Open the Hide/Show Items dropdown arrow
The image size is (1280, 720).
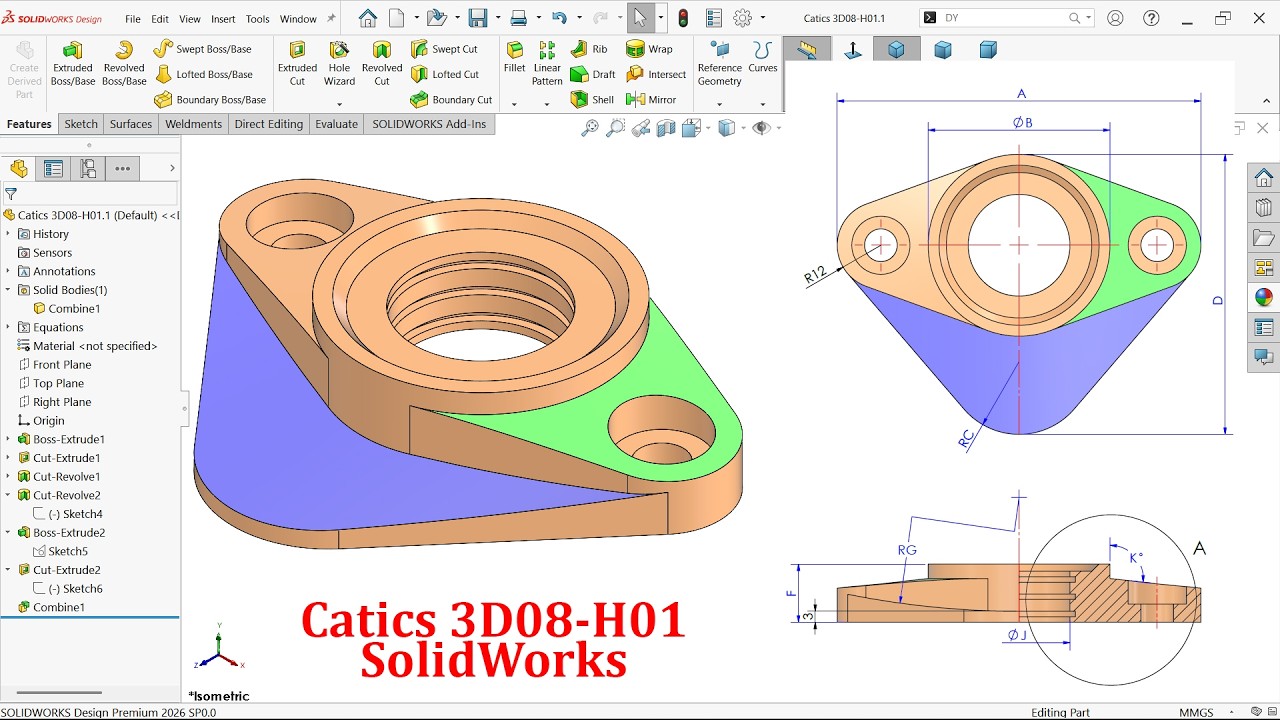click(x=779, y=128)
